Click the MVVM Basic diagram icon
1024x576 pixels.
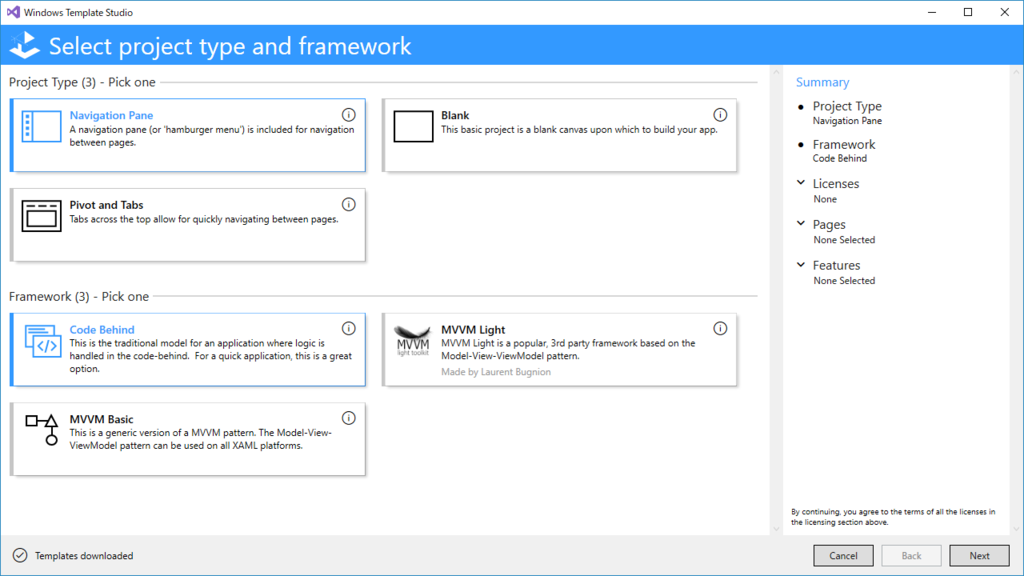pos(42,429)
